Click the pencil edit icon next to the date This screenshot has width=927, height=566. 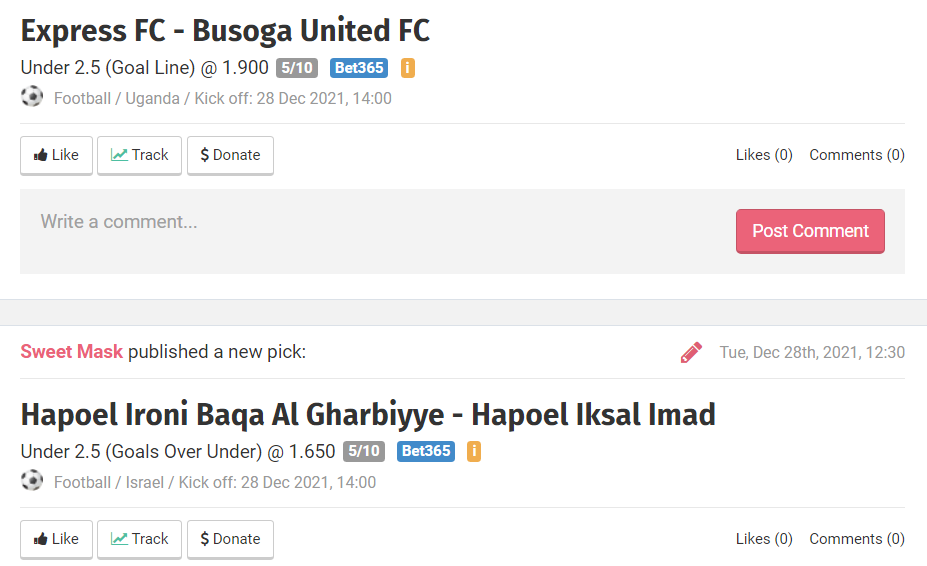tap(691, 352)
